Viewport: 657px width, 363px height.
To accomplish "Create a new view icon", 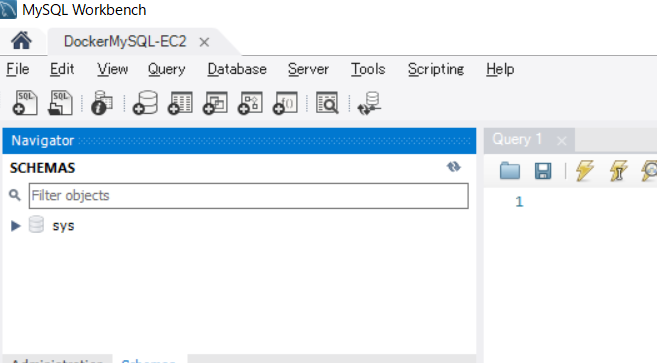I will (x=215, y=103).
